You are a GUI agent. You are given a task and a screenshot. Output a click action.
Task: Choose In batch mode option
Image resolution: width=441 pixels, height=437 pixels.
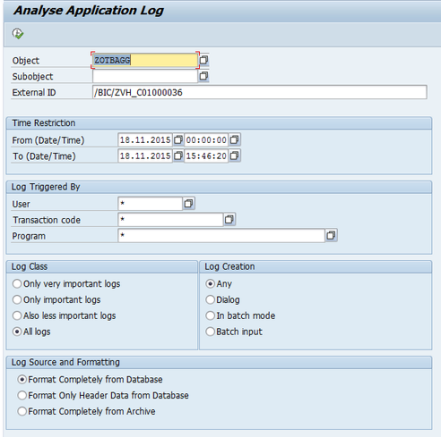210,316
